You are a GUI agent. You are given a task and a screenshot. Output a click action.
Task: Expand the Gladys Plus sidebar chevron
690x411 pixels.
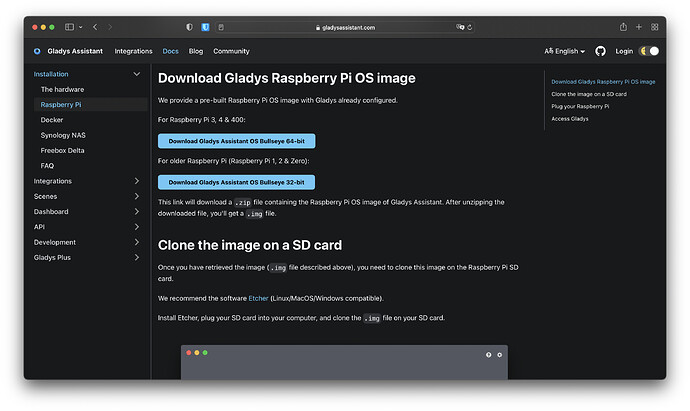(137, 257)
